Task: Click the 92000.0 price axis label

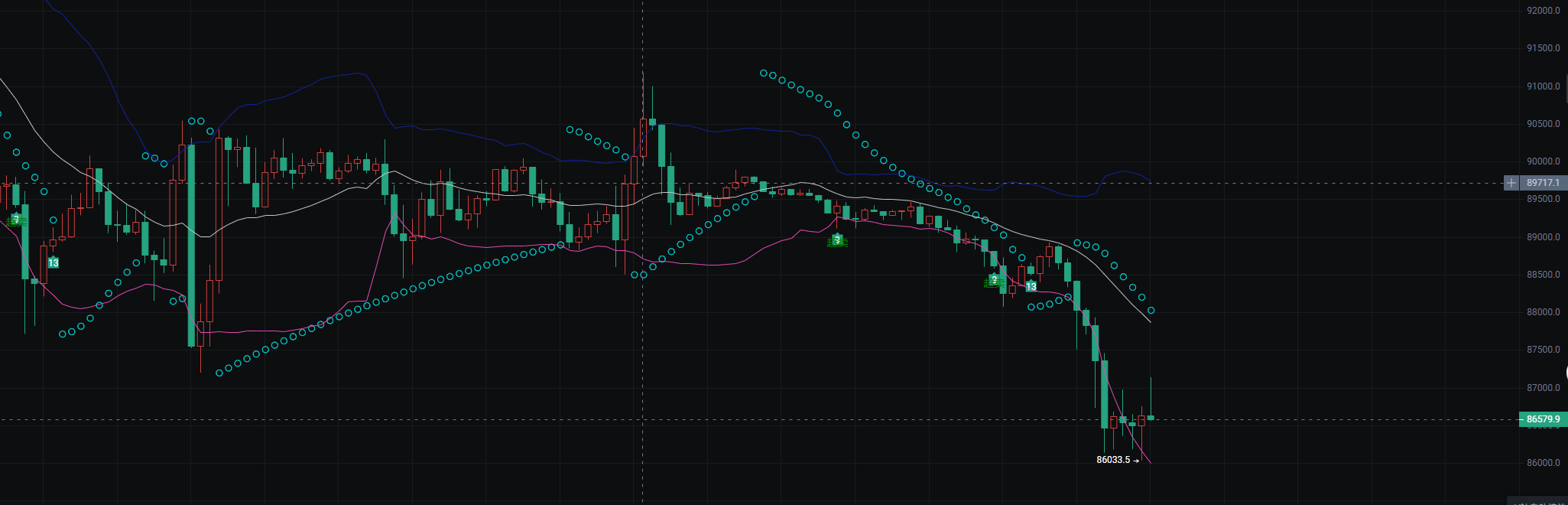Action: [1543, 11]
